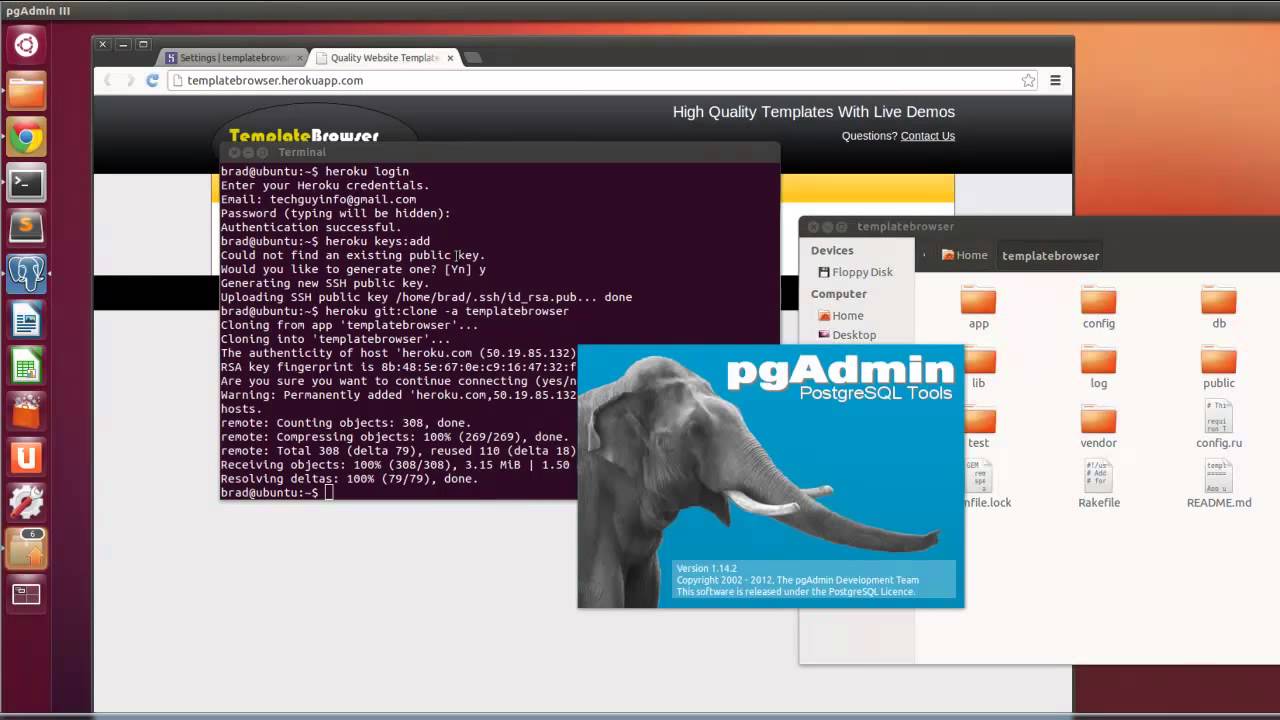Click the Terminal window title bar
1280x720 pixels.
tap(500, 152)
